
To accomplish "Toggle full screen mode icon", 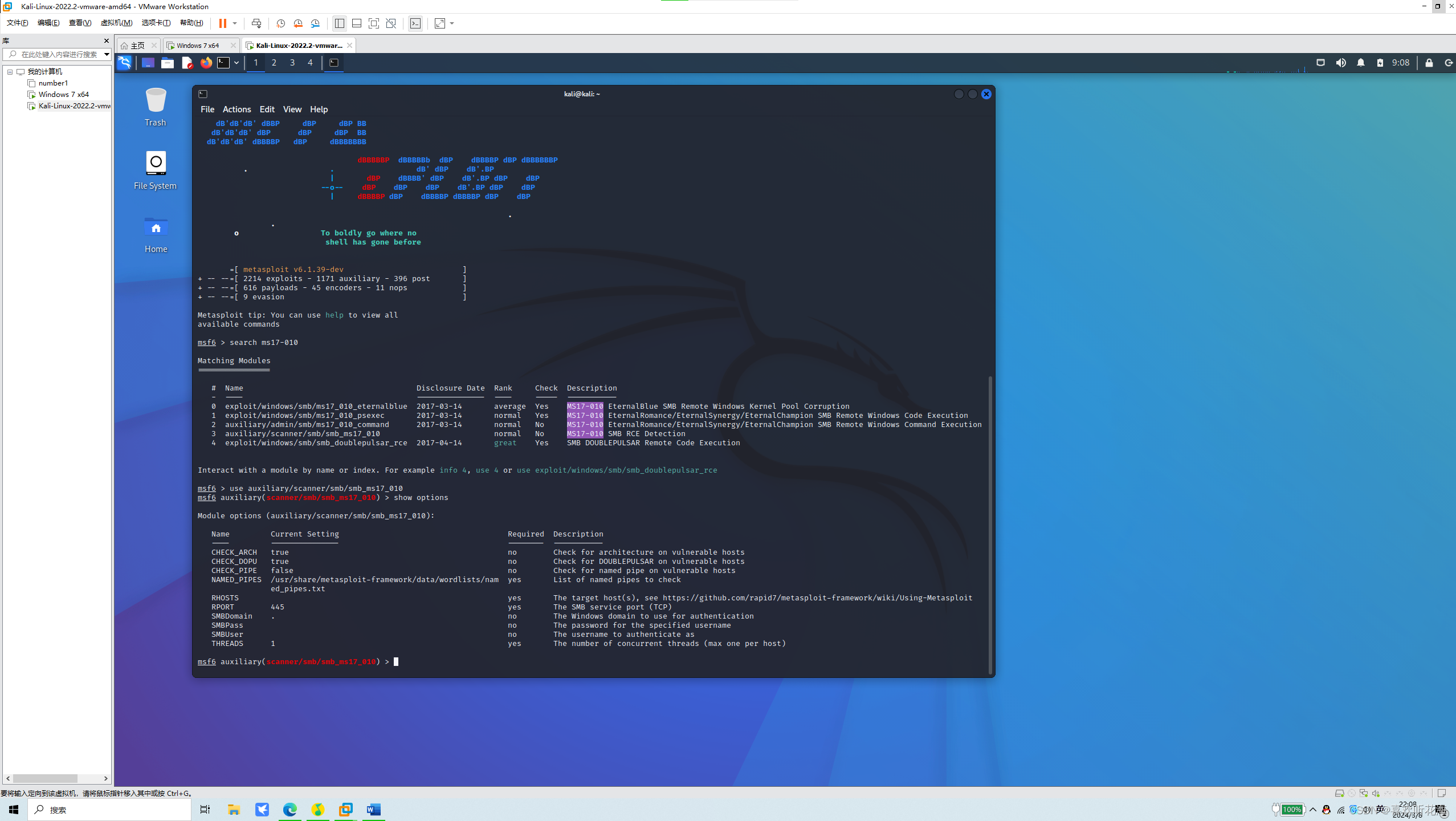I will [x=374, y=23].
